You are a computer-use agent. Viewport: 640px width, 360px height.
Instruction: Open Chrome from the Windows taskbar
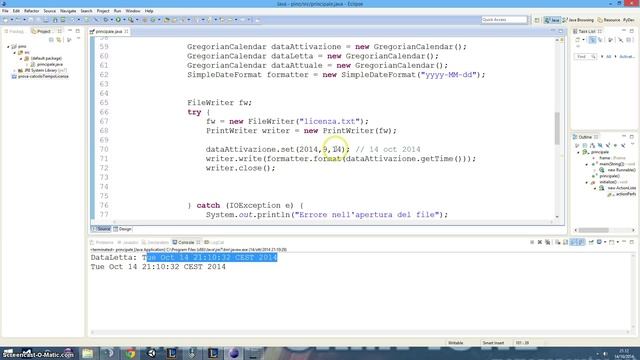click(x=130, y=353)
